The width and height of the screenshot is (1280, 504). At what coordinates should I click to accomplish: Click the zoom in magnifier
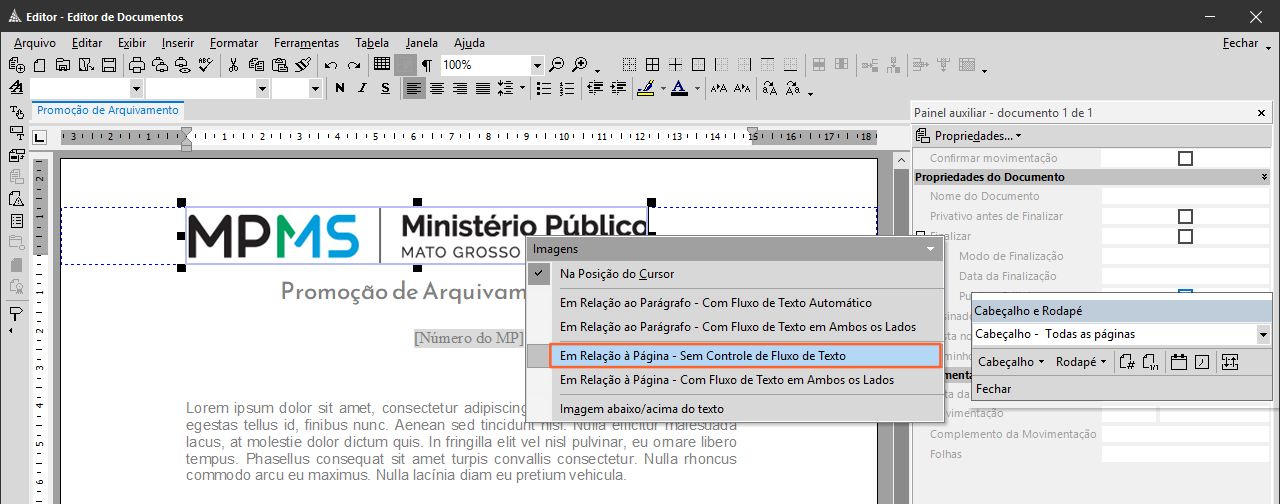tap(579, 65)
